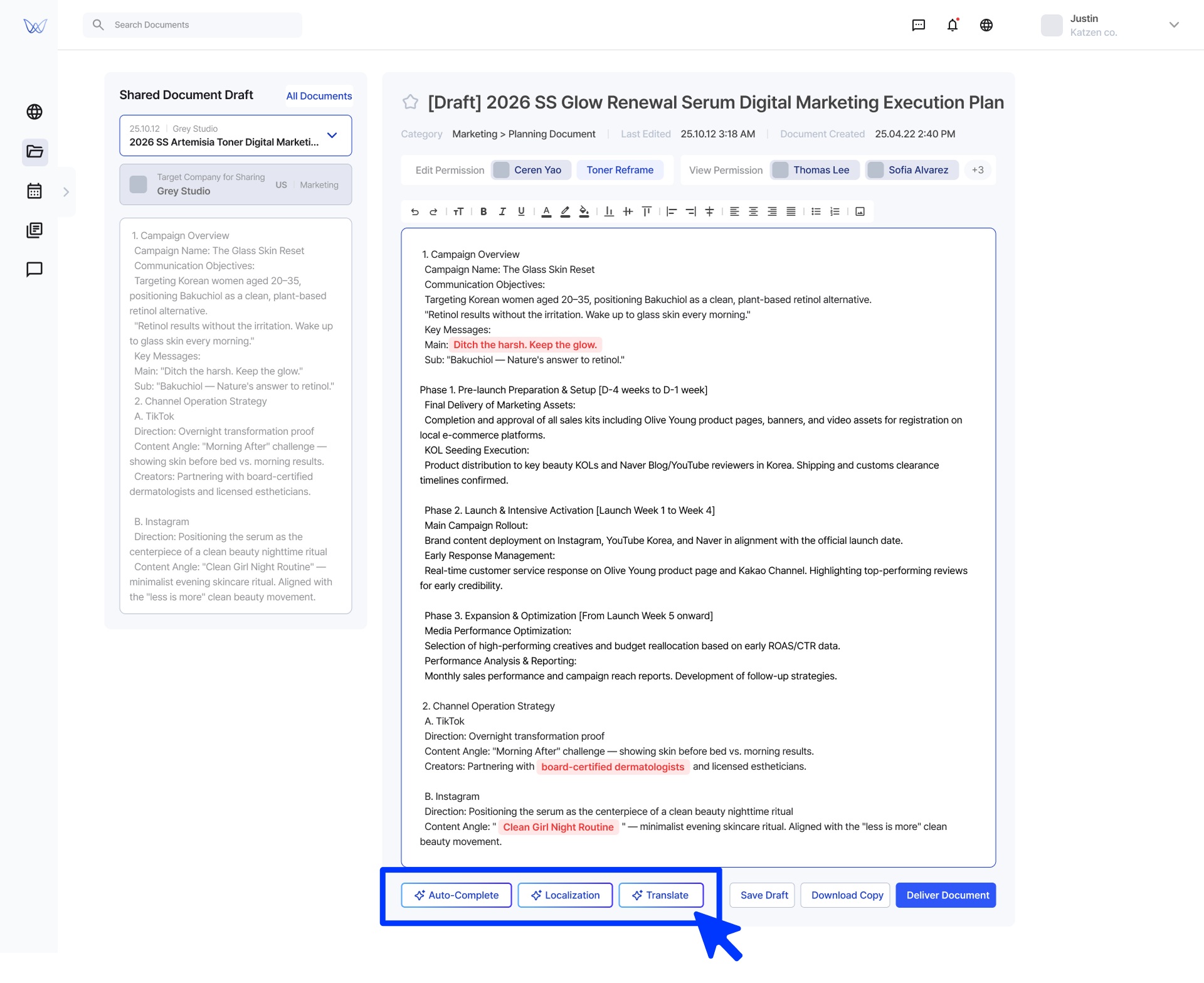Toggle underline formatting

click(521, 212)
